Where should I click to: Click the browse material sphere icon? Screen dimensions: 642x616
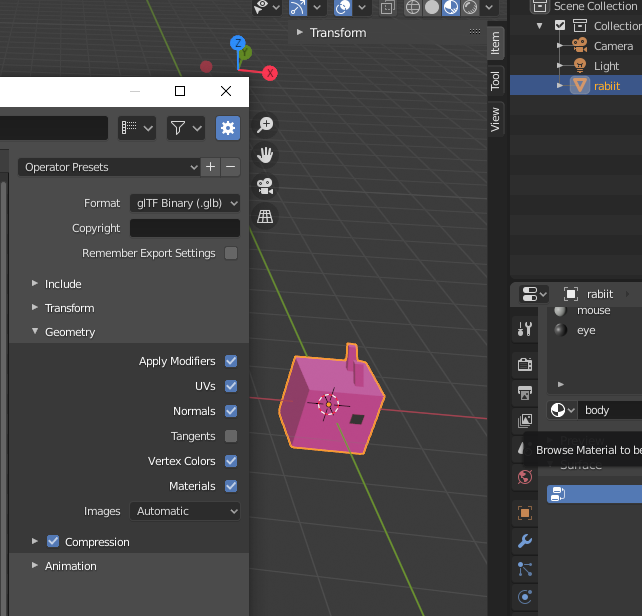[562, 410]
